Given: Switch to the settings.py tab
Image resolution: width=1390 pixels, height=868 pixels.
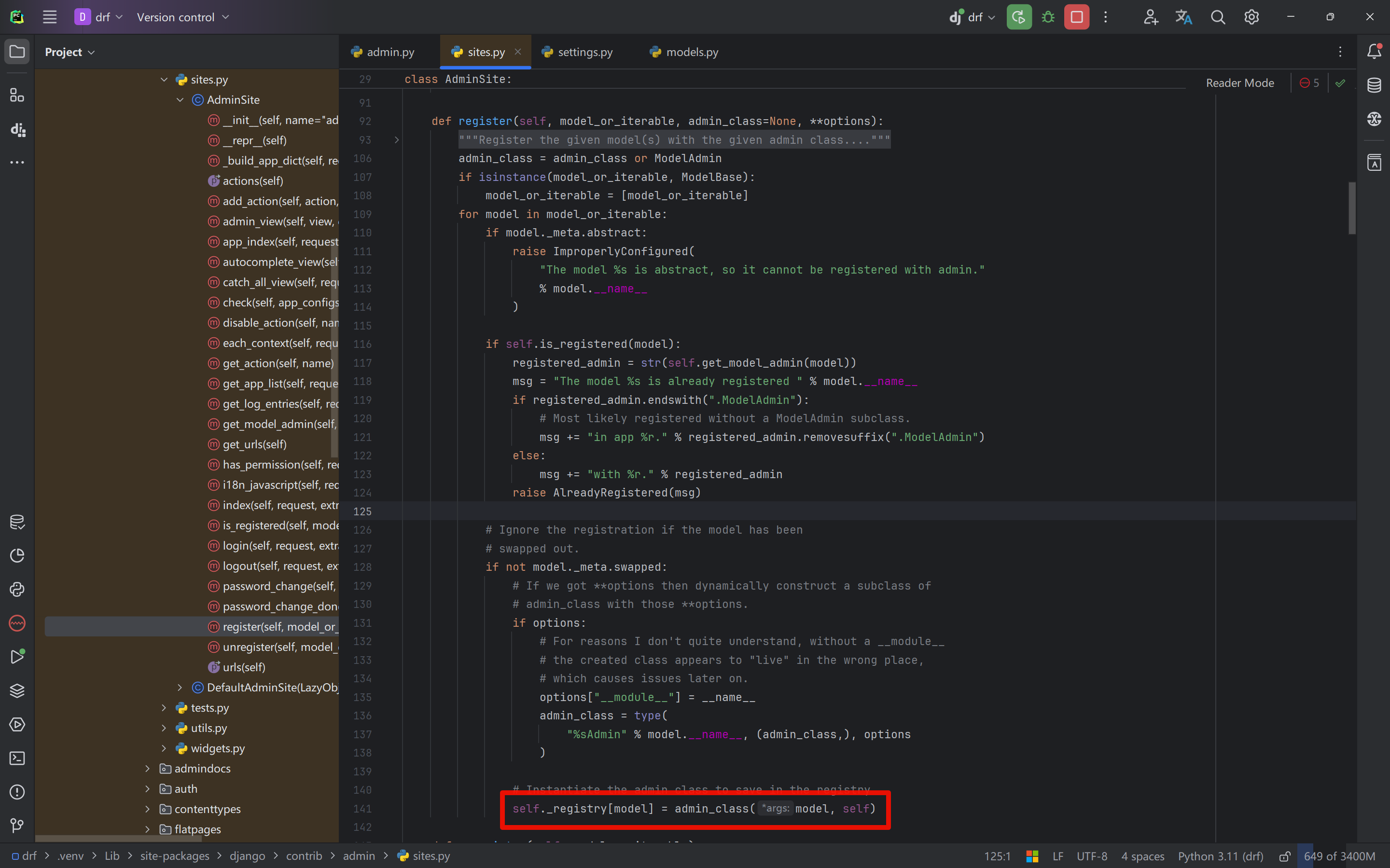Looking at the screenshot, I should pos(584,52).
